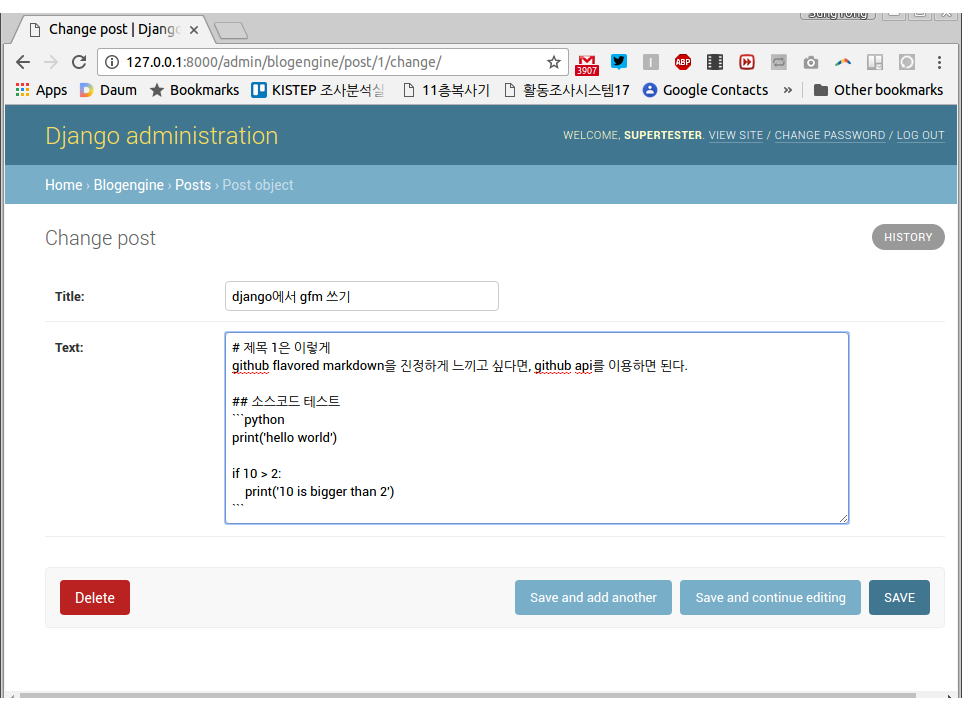Select the Change post browser tab

pos(114,29)
